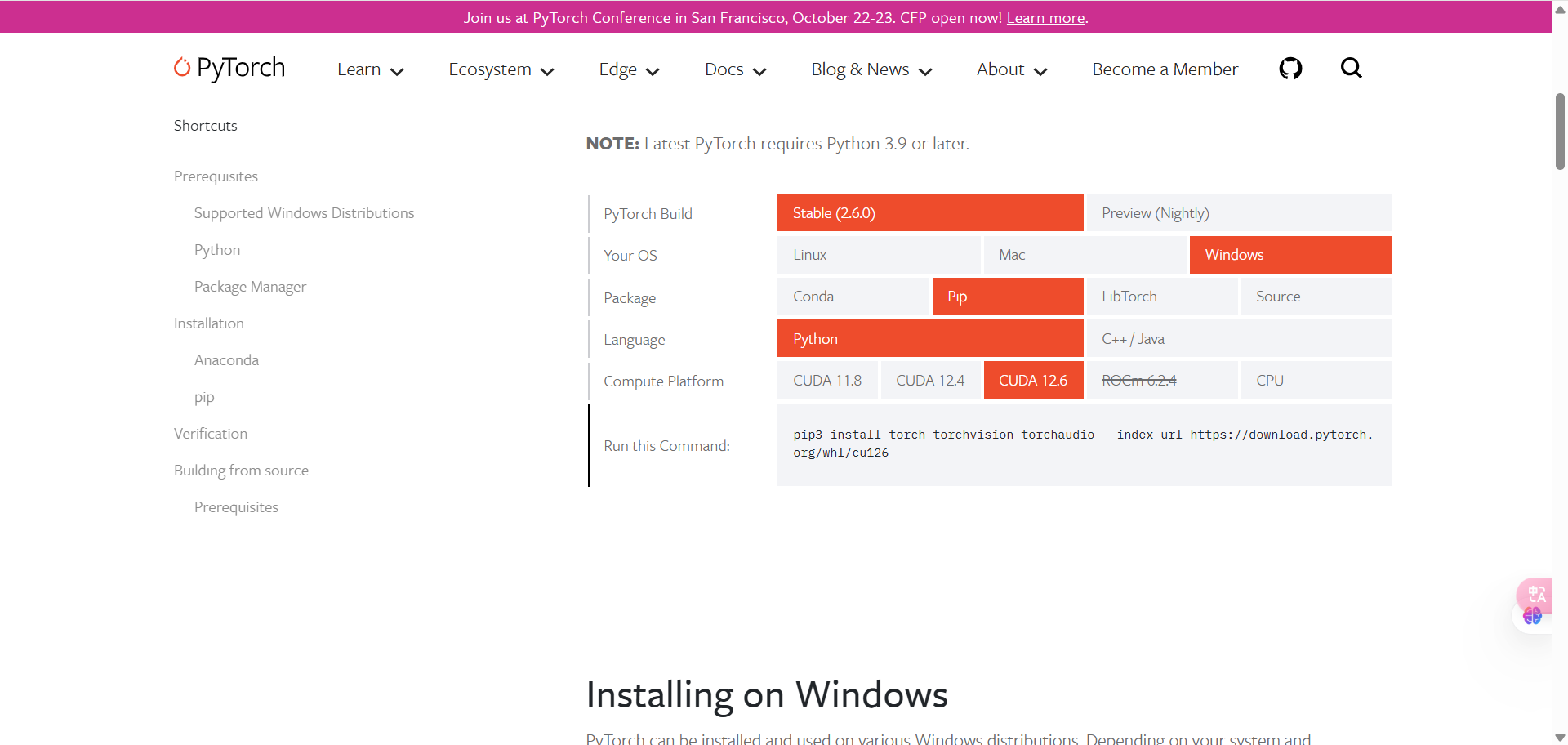Expand the Ecosystem dropdown menu
The height and width of the screenshot is (745, 1568).
(501, 69)
